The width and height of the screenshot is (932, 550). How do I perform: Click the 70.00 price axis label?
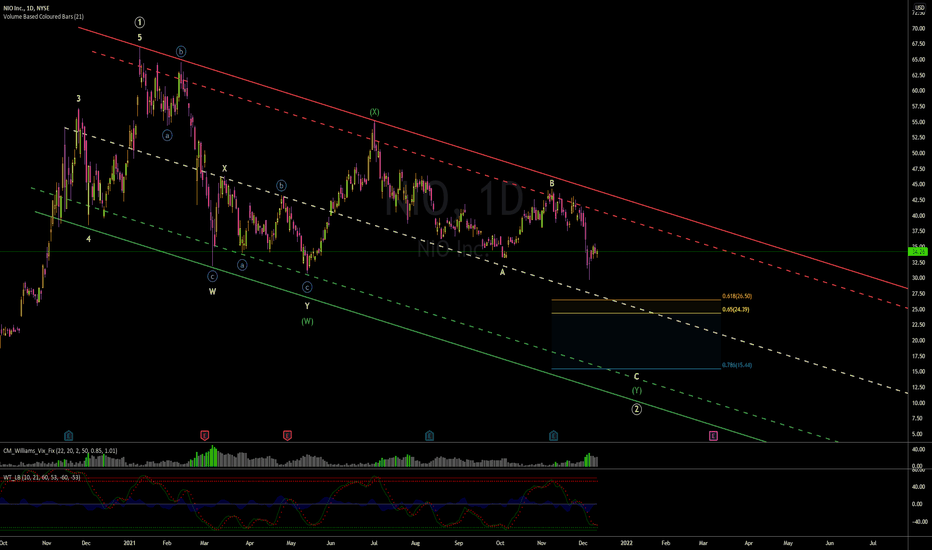tap(918, 29)
